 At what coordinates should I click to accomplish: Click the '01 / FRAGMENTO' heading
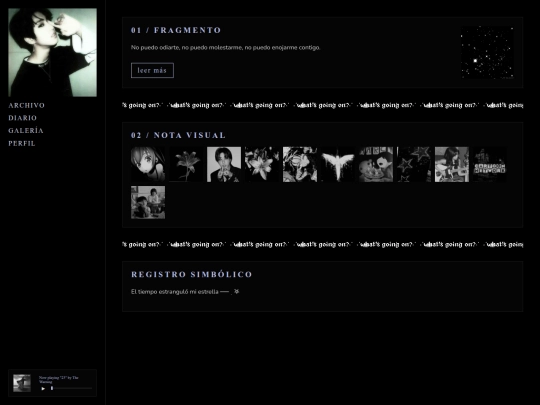176,30
